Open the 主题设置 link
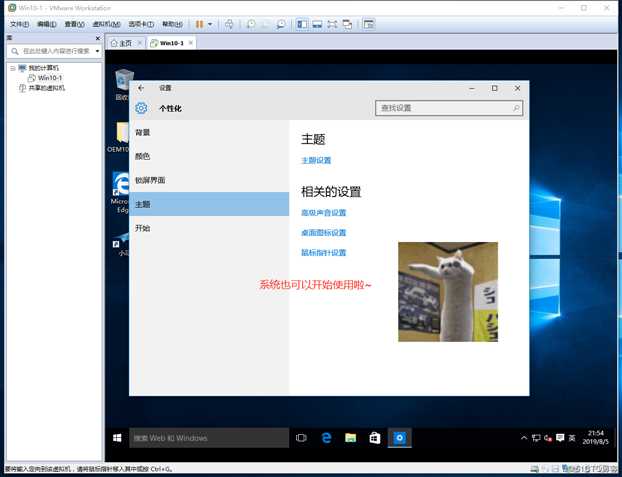This screenshot has width=622, height=477. pos(316,160)
